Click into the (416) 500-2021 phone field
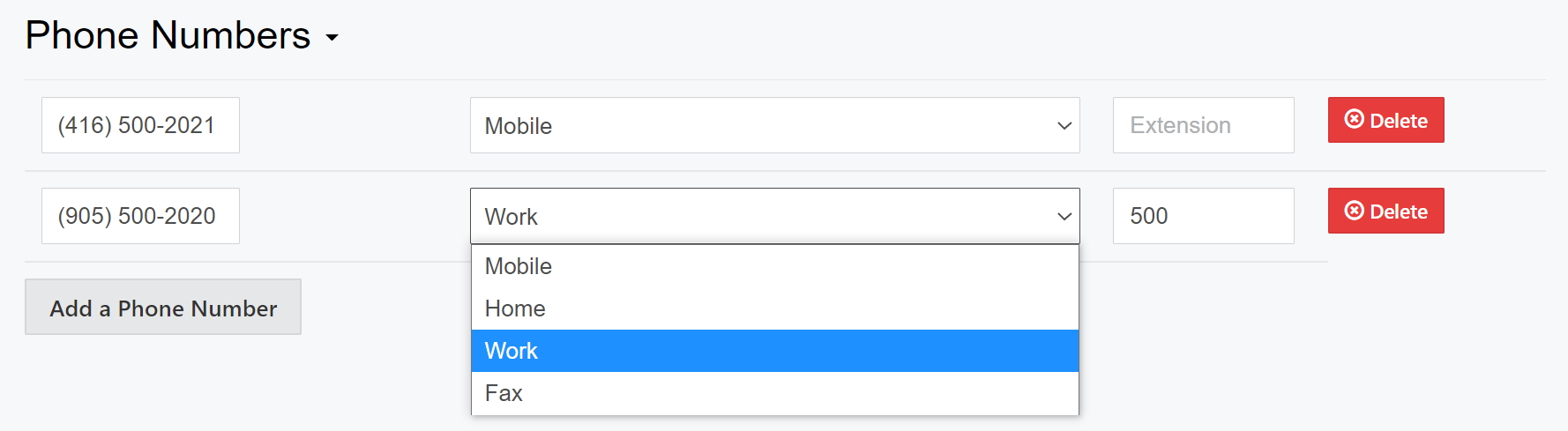The width and height of the screenshot is (1568, 431). [x=140, y=125]
